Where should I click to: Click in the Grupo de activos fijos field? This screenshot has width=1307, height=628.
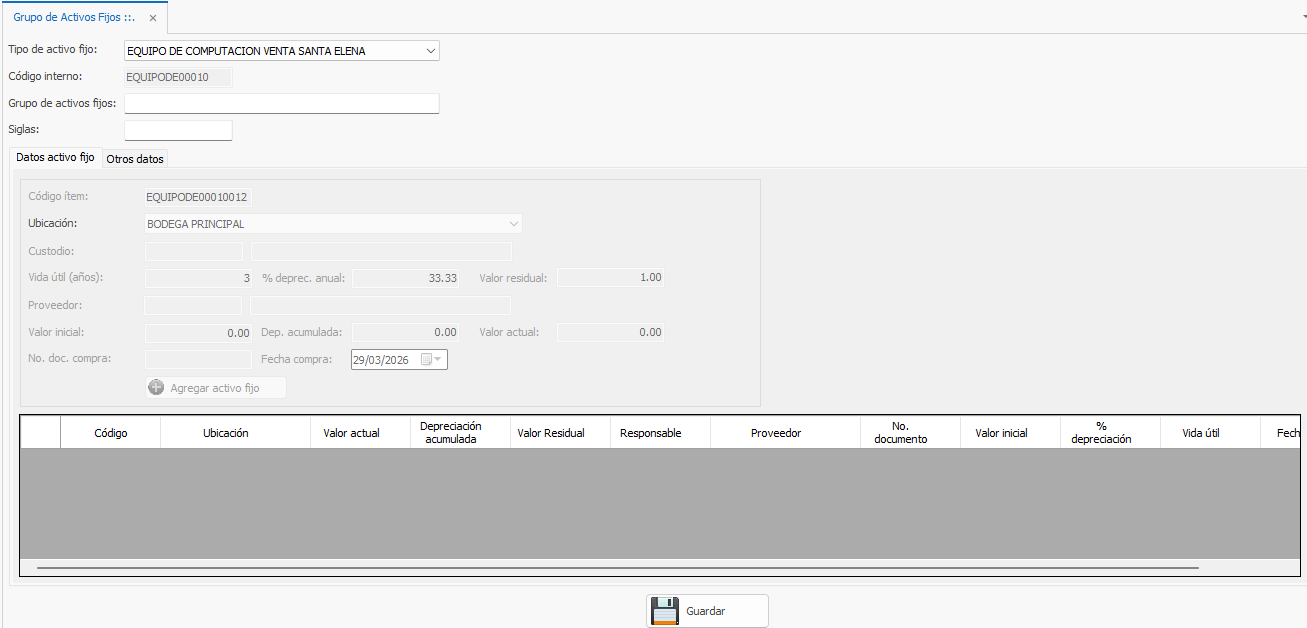(281, 104)
